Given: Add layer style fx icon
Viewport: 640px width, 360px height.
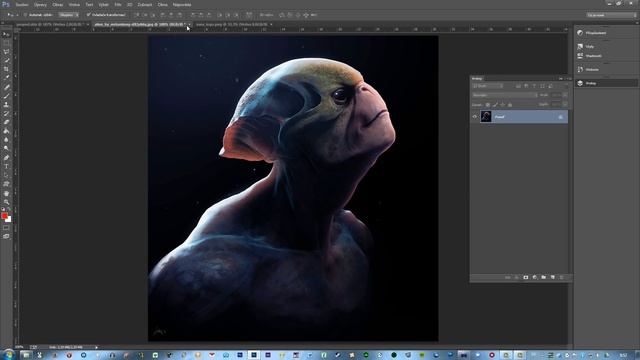Looking at the screenshot, I should pyautogui.click(x=517, y=277).
